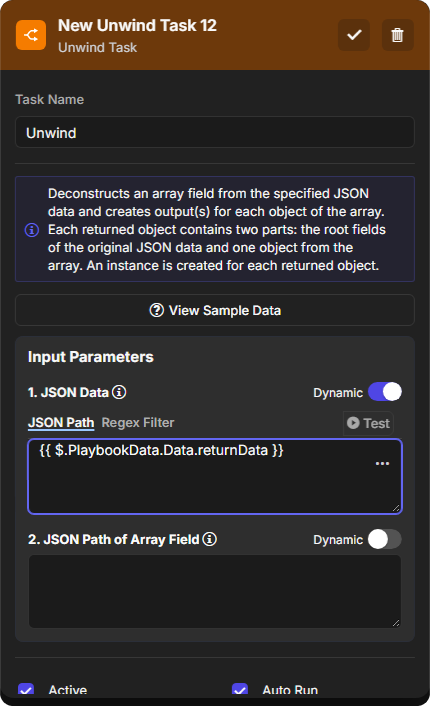Viewport: 430px width, 706px height.
Task: Click the info icon beside the description text
Action: pyautogui.click(x=32, y=230)
